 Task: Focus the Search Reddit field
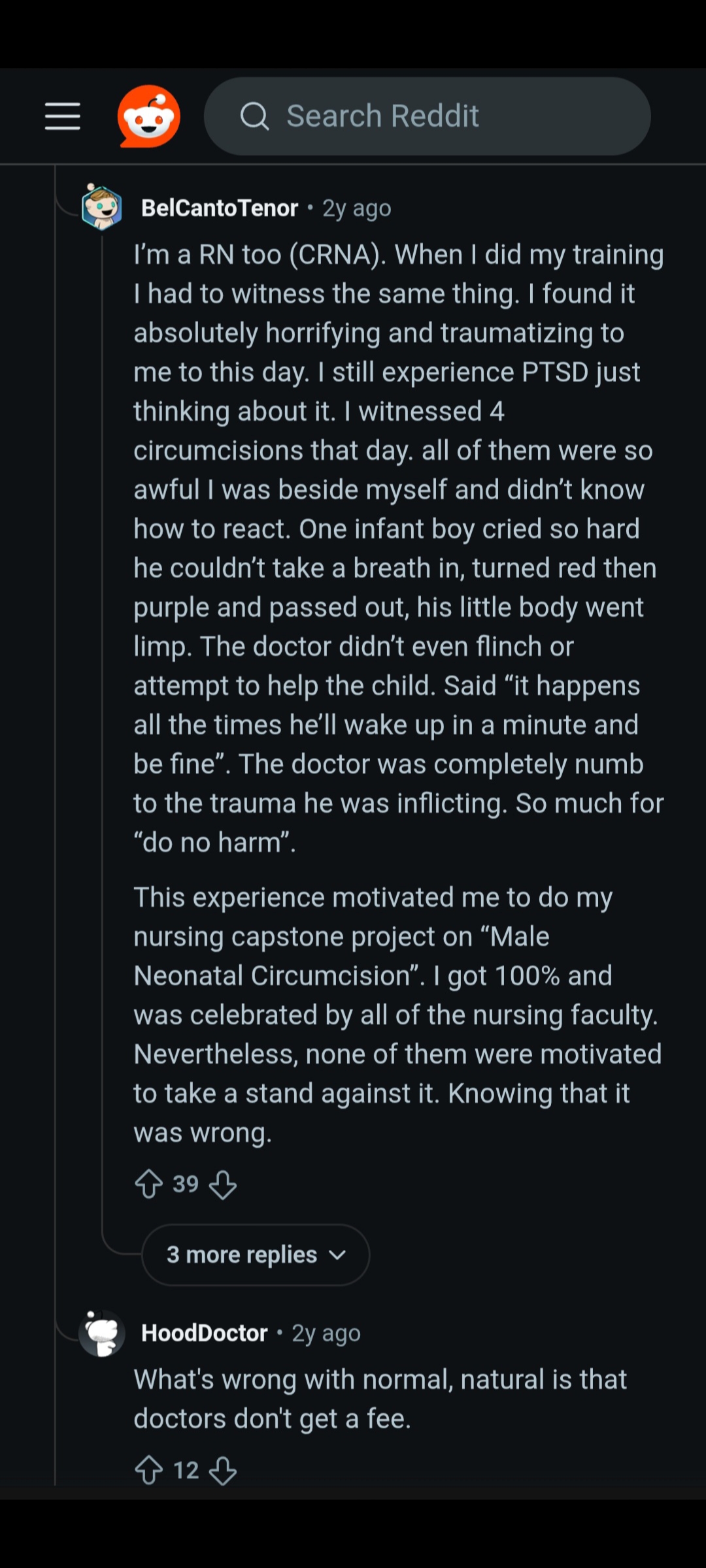[x=428, y=116]
